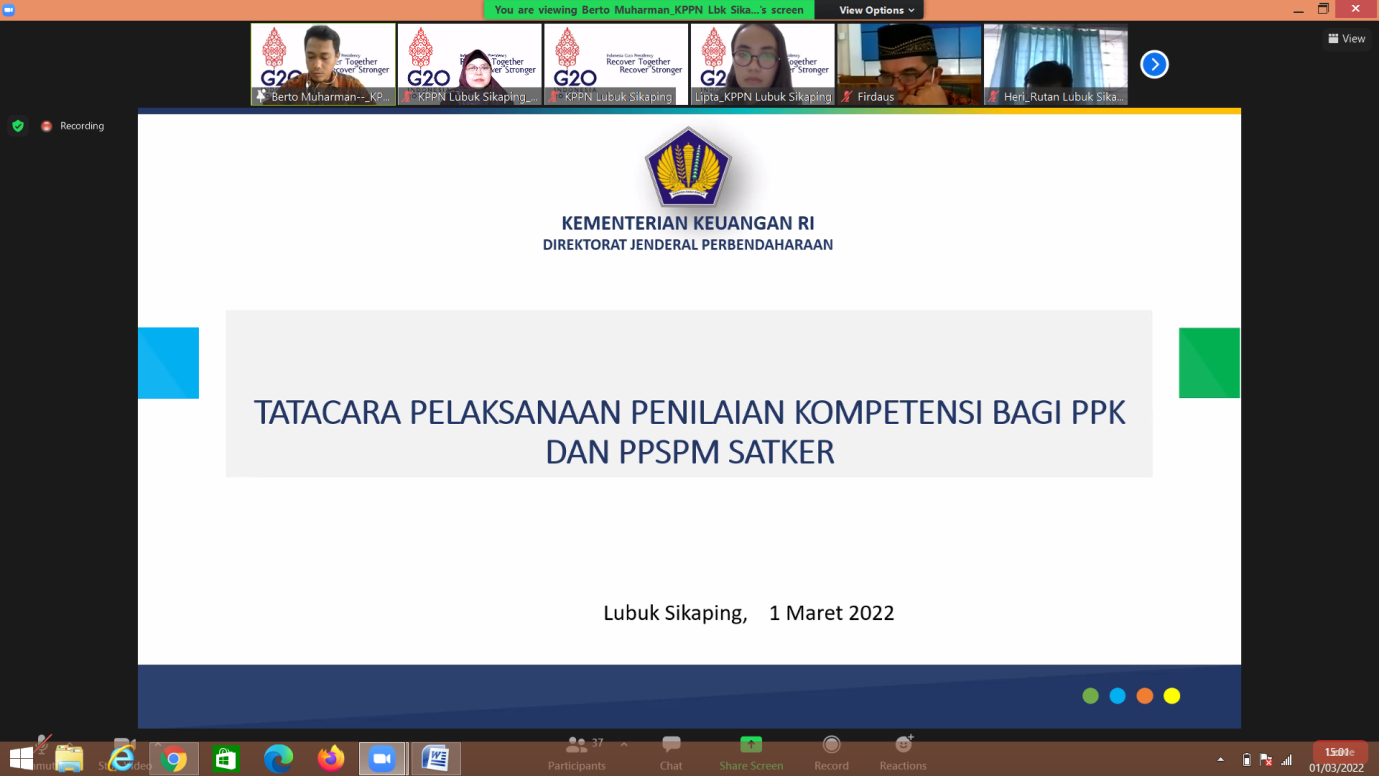Click the red Recording indicator

[73, 126]
